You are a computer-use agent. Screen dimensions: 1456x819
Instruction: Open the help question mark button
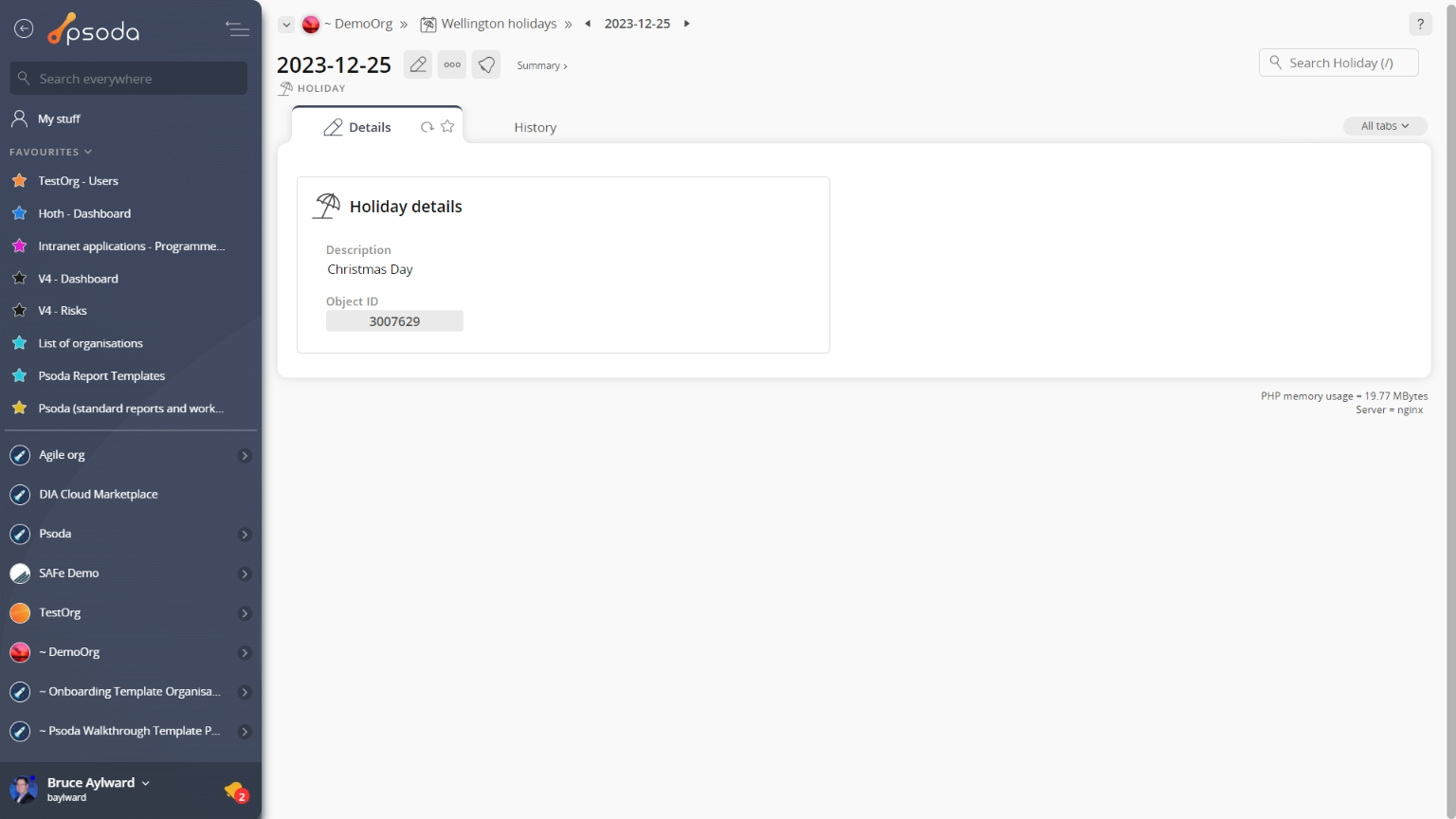click(x=1420, y=25)
